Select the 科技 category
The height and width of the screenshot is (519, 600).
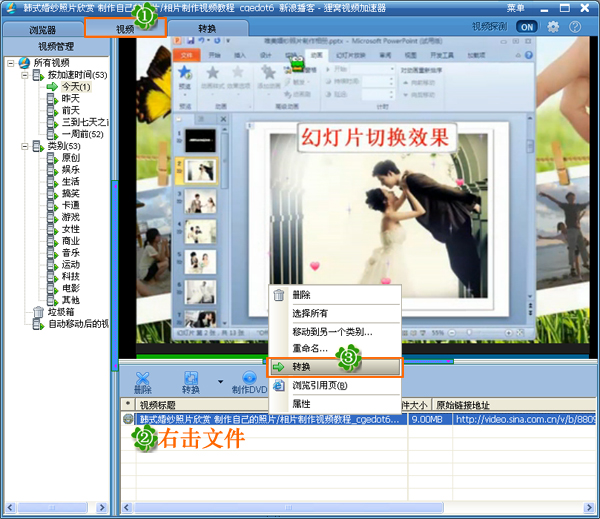(71, 276)
